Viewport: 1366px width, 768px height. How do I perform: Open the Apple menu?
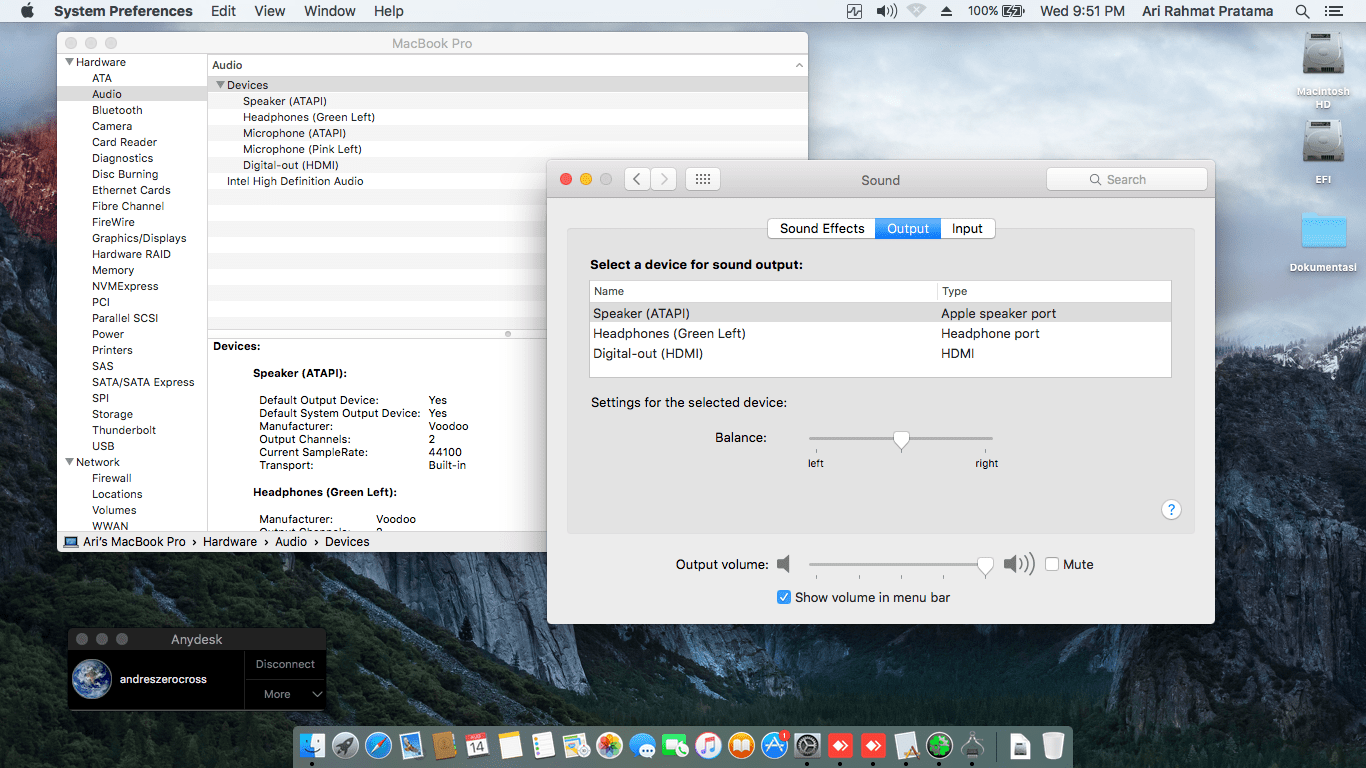tap(27, 11)
